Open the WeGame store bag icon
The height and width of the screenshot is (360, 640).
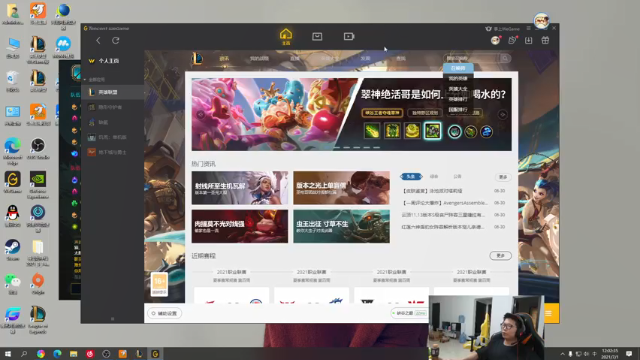point(317,37)
